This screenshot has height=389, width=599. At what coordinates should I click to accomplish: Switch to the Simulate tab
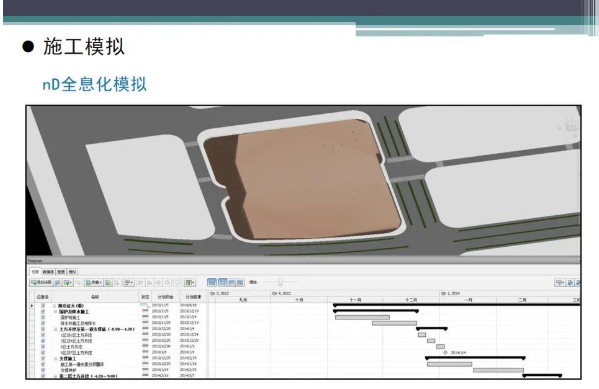click(72, 272)
